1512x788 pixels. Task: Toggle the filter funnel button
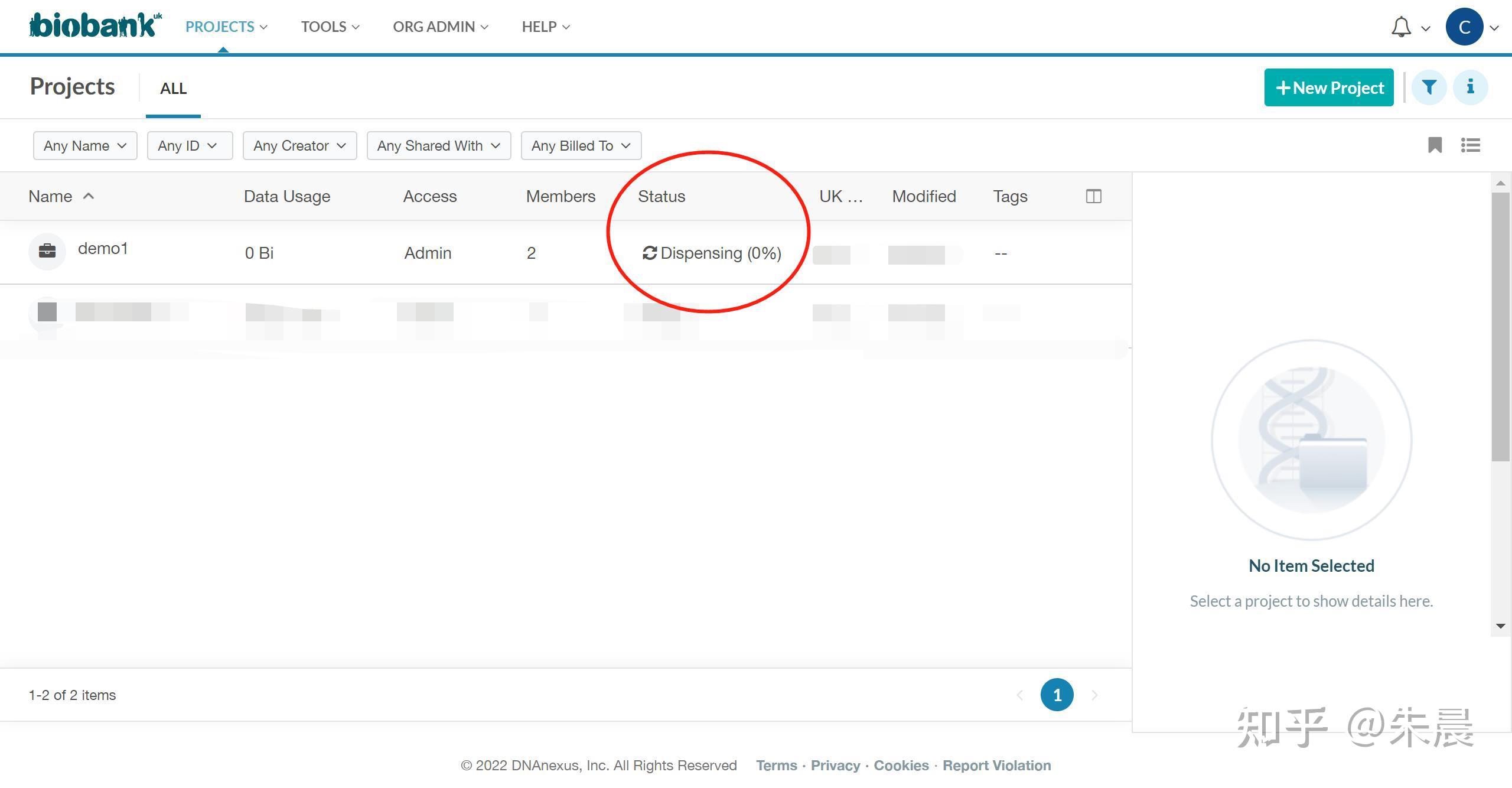click(x=1429, y=87)
